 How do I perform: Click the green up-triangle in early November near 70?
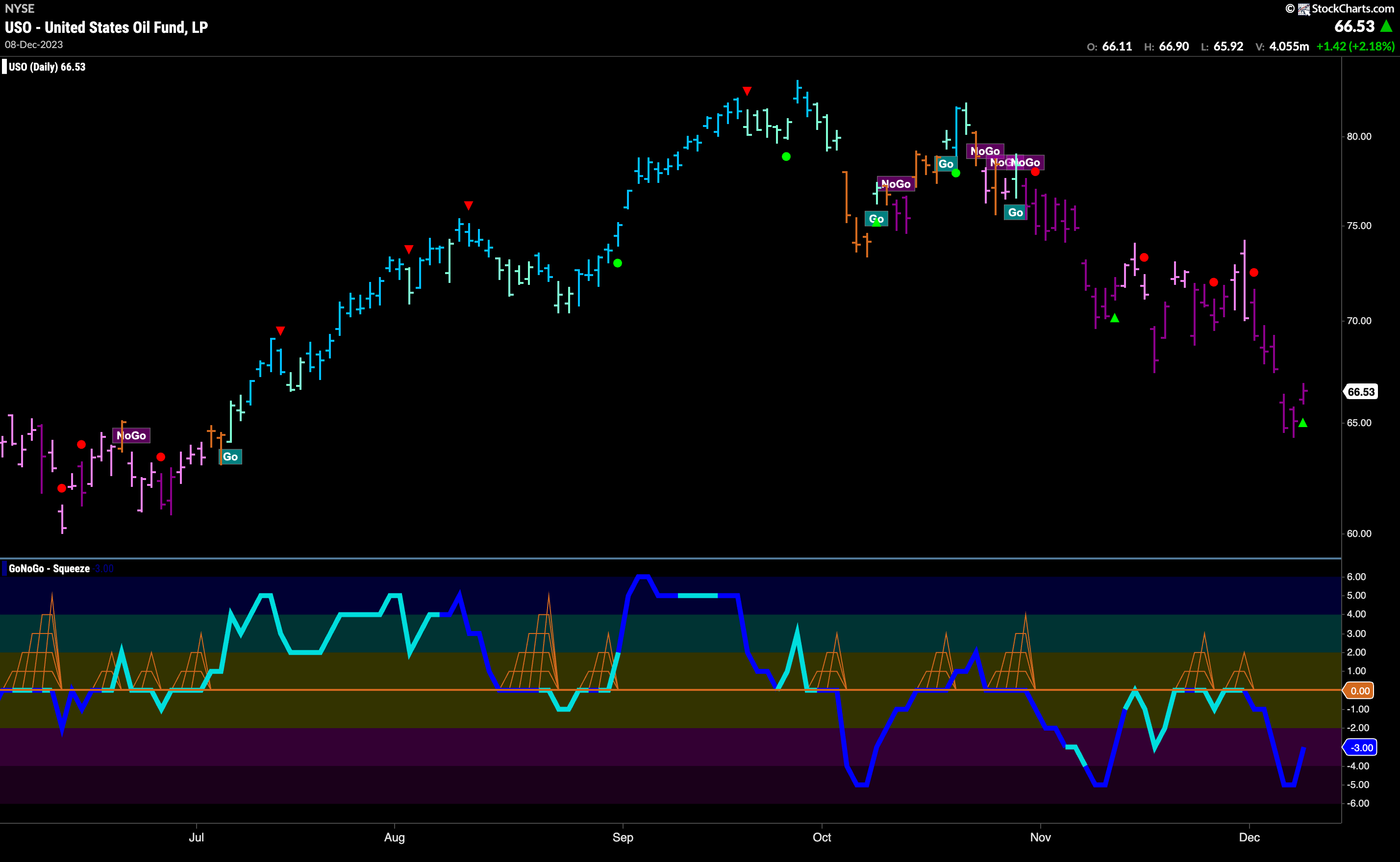(x=1115, y=318)
